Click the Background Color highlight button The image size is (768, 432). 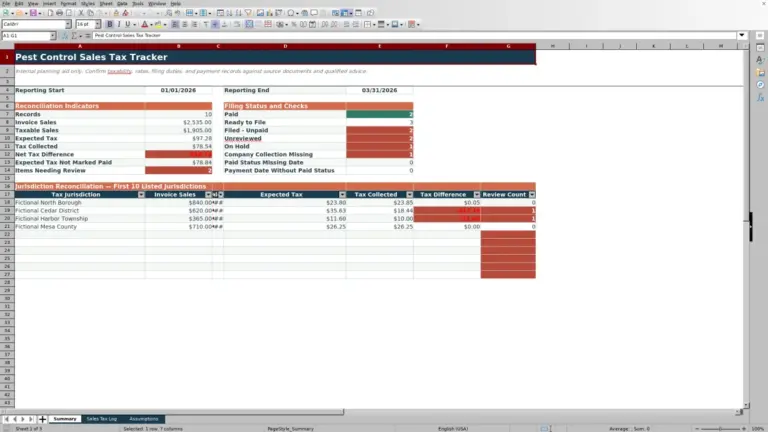tap(158, 24)
